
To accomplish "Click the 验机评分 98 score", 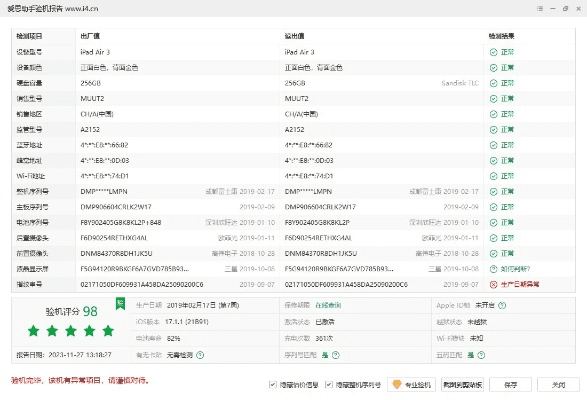I will tap(71, 311).
